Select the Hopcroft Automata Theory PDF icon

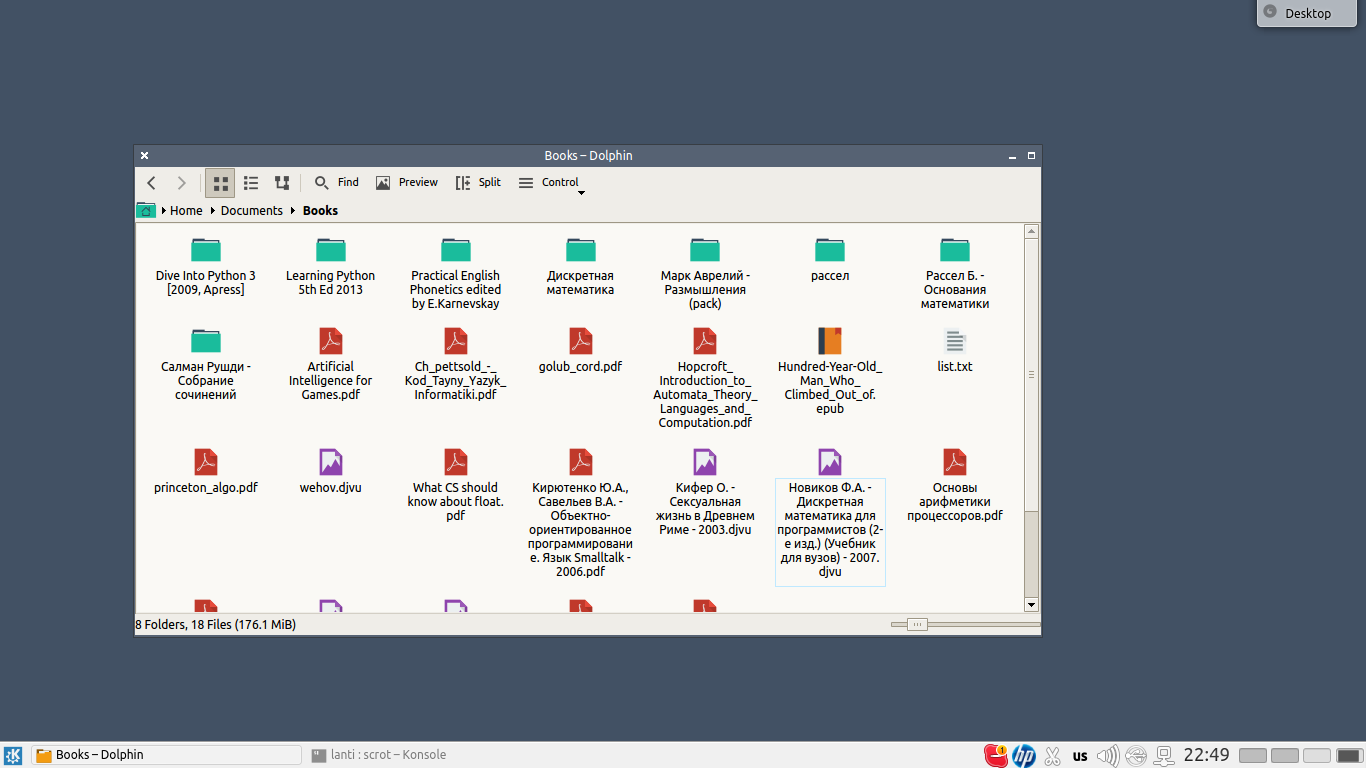click(x=705, y=341)
